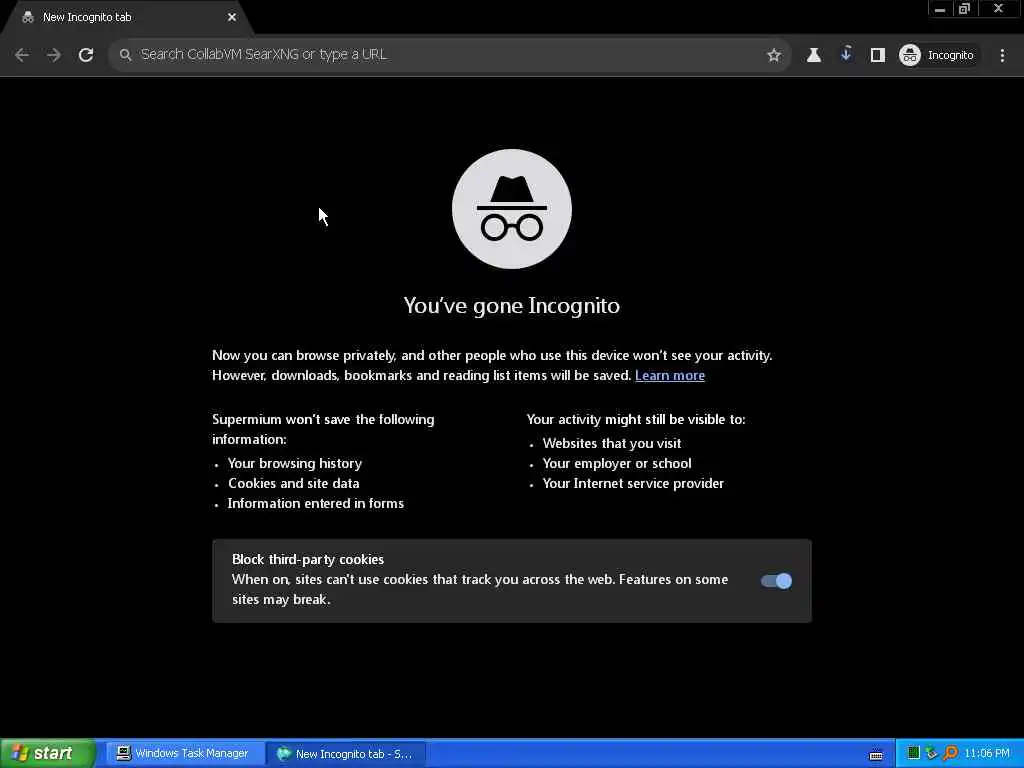Screen dimensions: 1024x768
Task: Switch to Windows Task Manager taskbar item
Action: (183, 754)
